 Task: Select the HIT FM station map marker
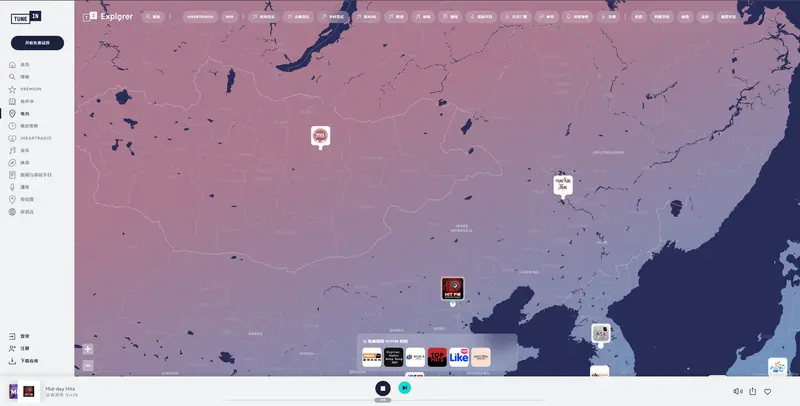[452, 289]
